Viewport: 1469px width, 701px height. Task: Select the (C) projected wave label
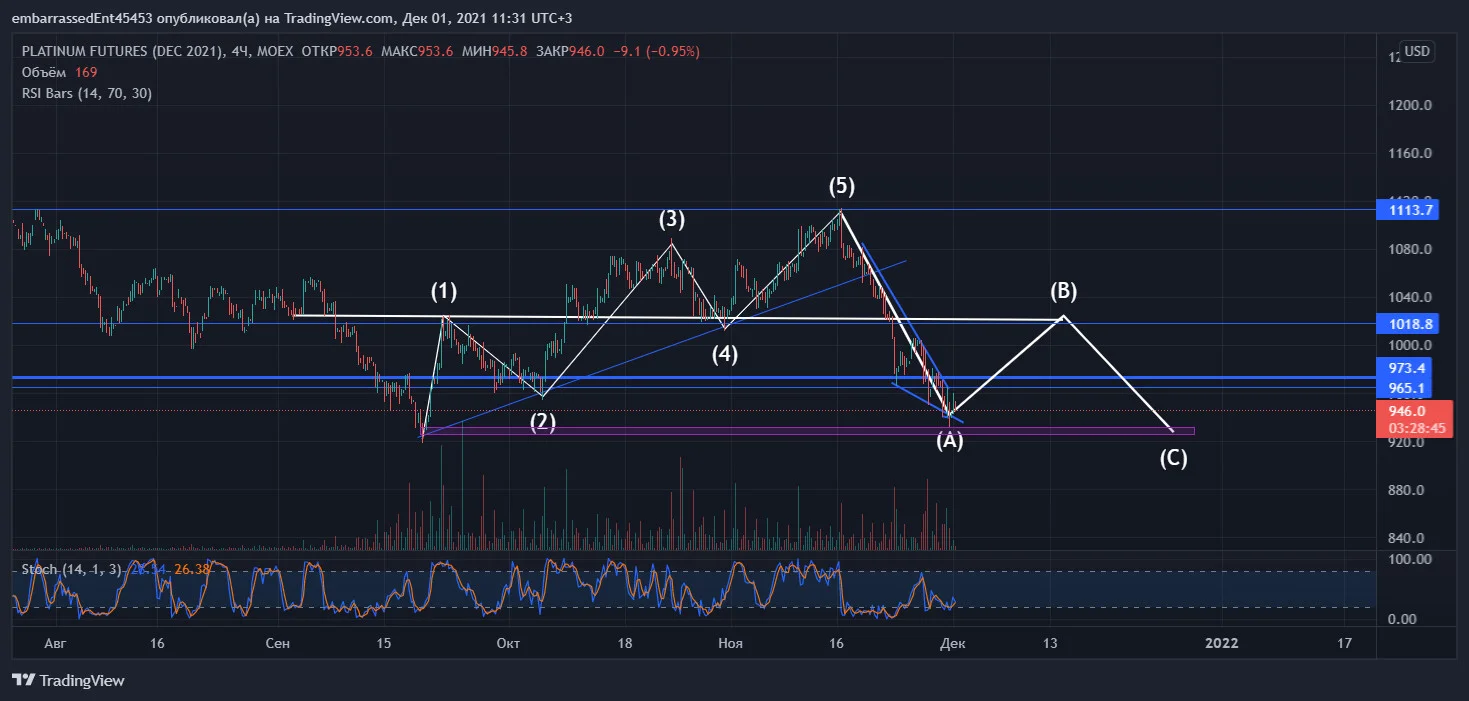(1173, 459)
